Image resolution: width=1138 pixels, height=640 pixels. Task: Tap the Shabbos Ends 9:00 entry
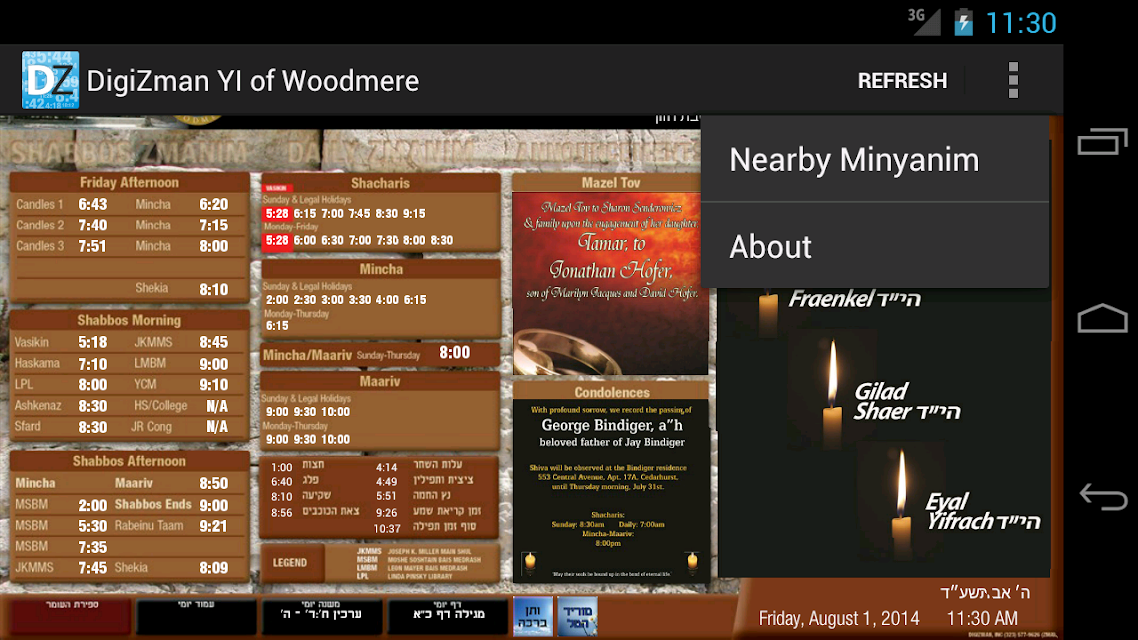(171, 505)
